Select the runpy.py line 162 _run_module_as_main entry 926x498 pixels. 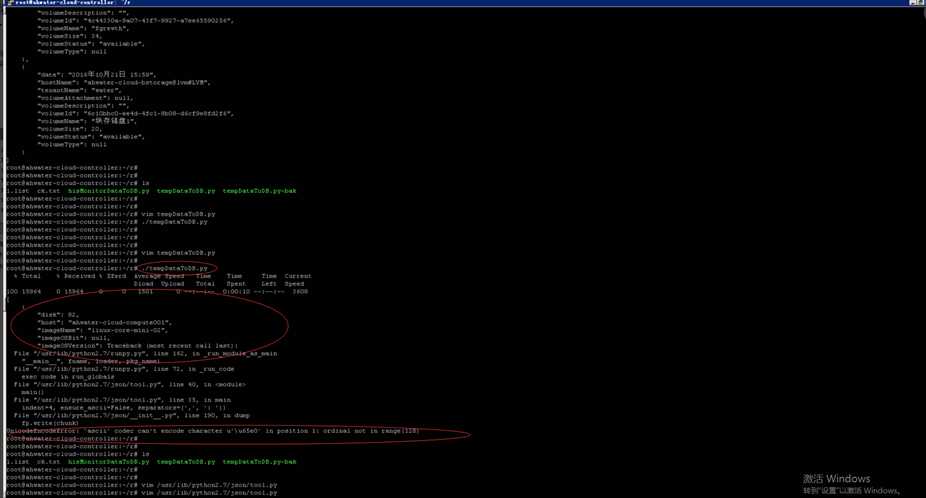pyautogui.click(x=146, y=353)
